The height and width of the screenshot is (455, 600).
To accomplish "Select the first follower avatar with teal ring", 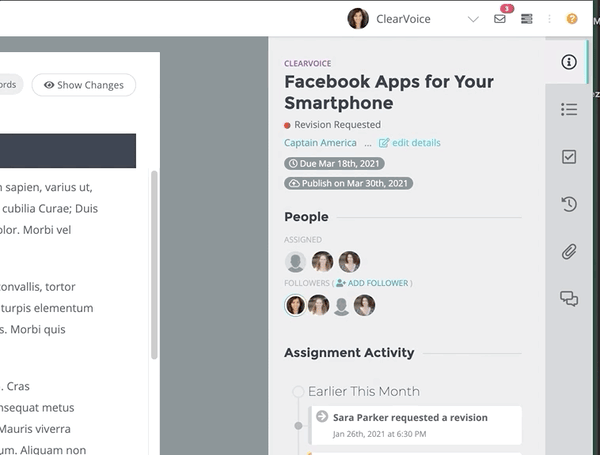I will coord(295,305).
